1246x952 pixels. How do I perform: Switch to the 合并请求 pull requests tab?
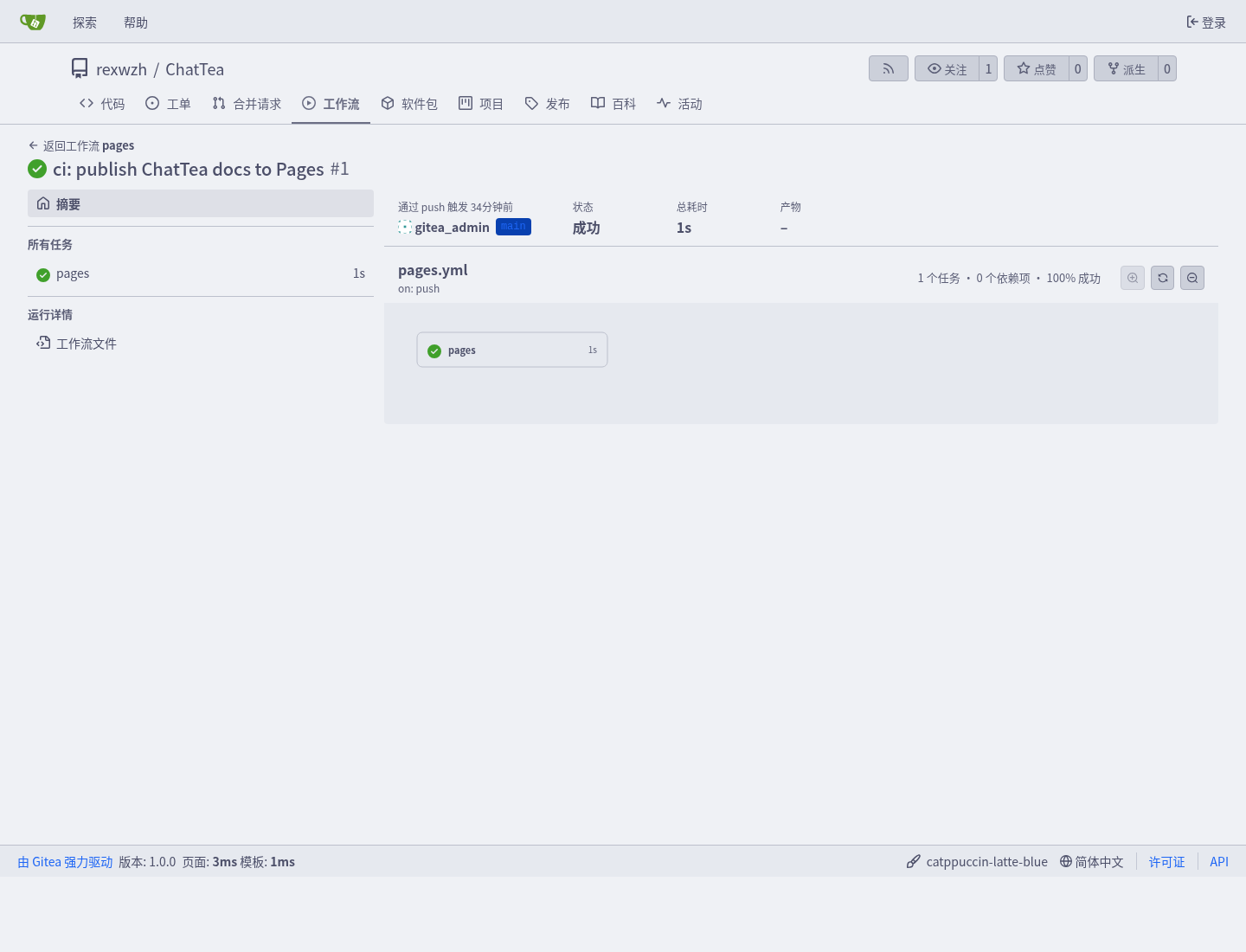(x=247, y=104)
